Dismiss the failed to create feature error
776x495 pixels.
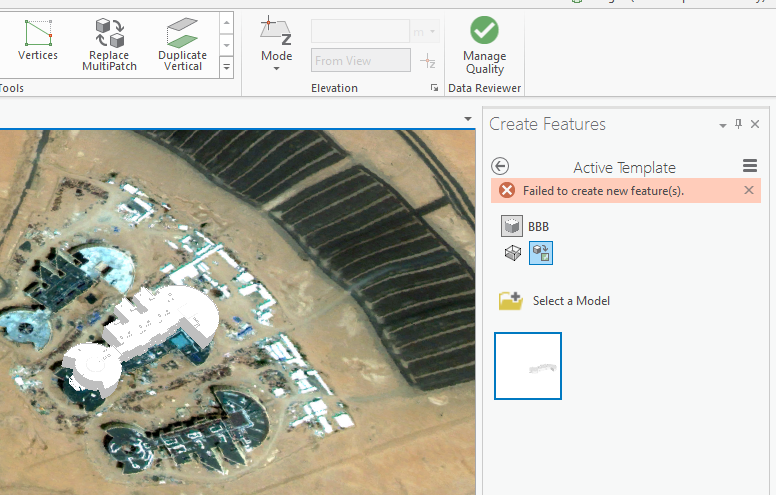[749, 190]
